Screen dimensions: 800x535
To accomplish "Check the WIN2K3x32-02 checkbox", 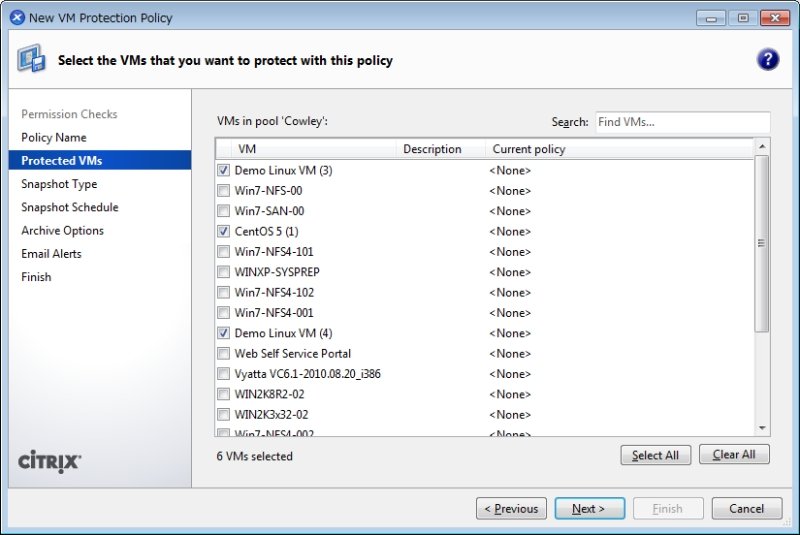I will (223, 415).
